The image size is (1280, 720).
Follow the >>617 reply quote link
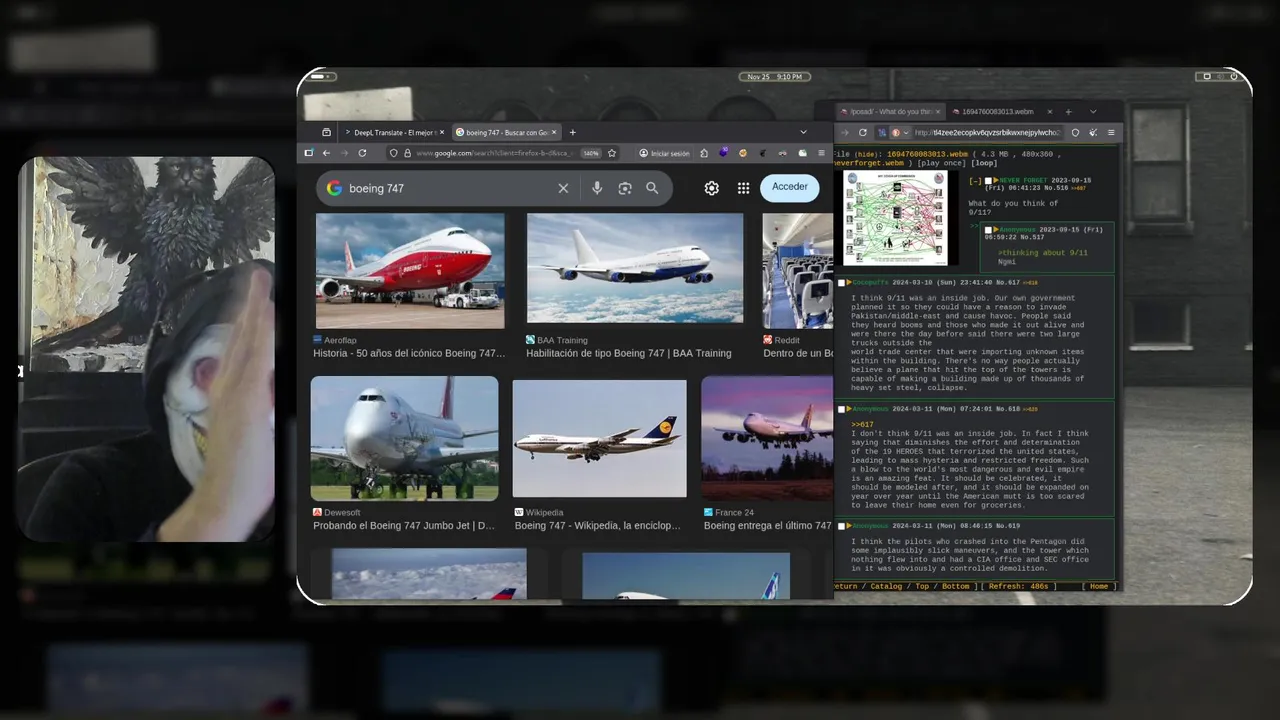[862, 424]
